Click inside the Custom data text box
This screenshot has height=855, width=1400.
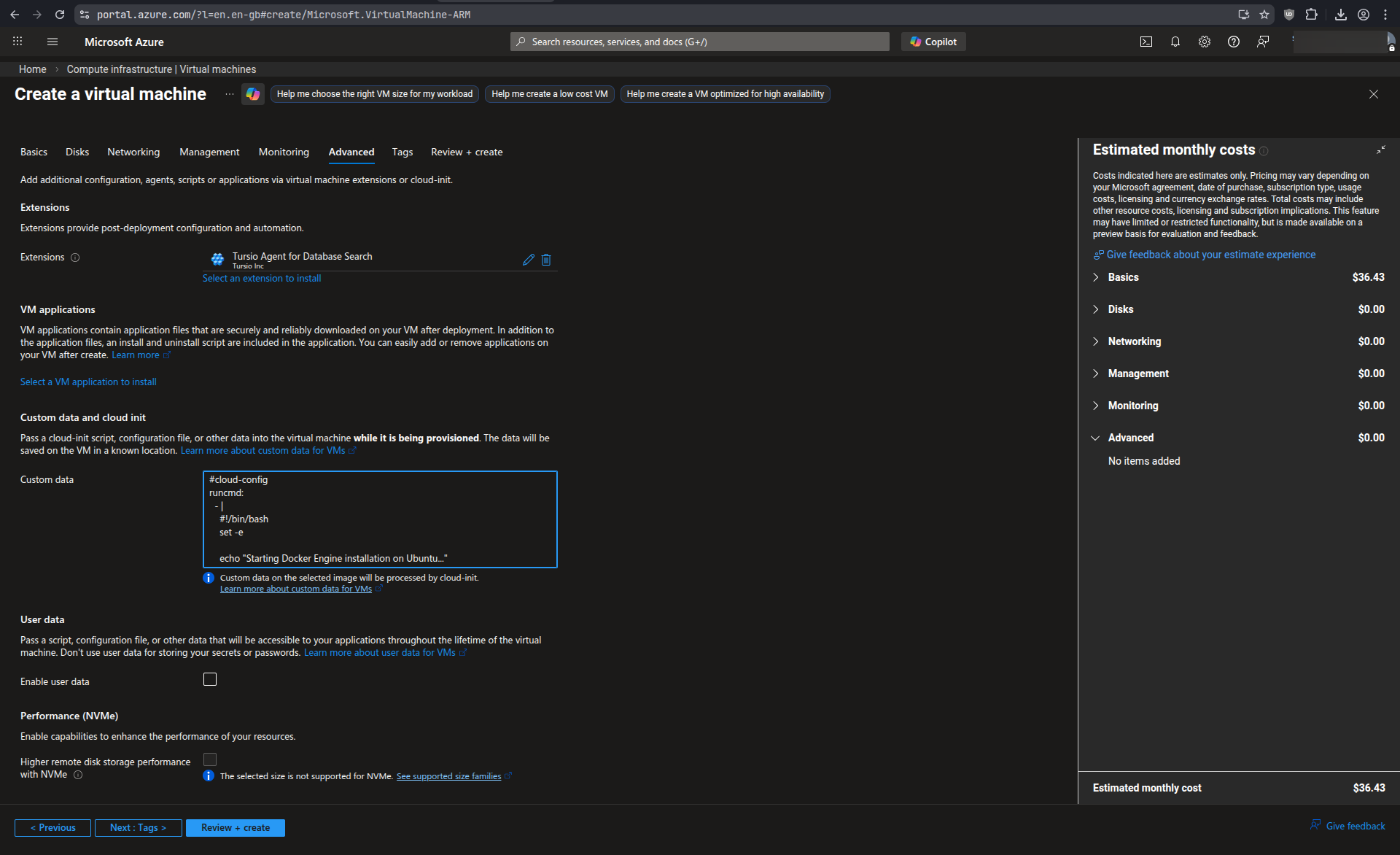click(x=380, y=519)
